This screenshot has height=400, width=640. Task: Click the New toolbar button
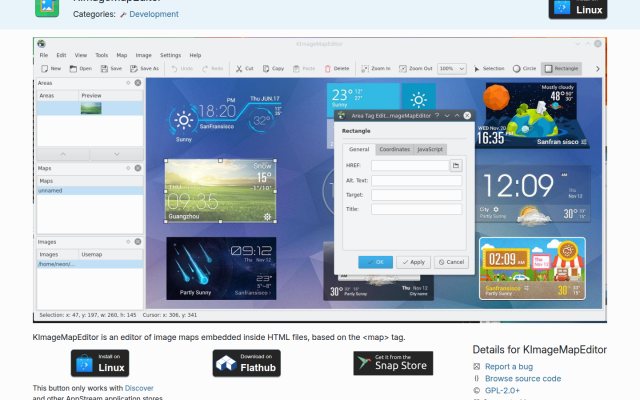click(51, 69)
